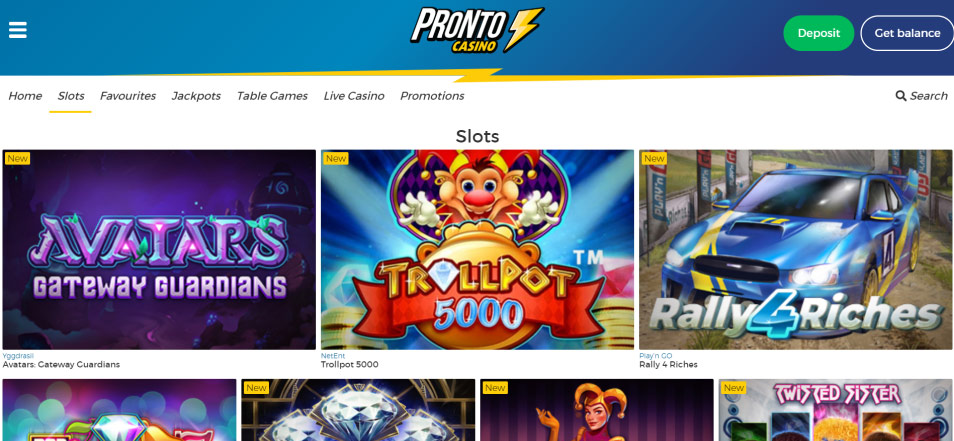This screenshot has width=954, height=441.
Task: Click the Pronto Casino logo
Action: click(477, 30)
